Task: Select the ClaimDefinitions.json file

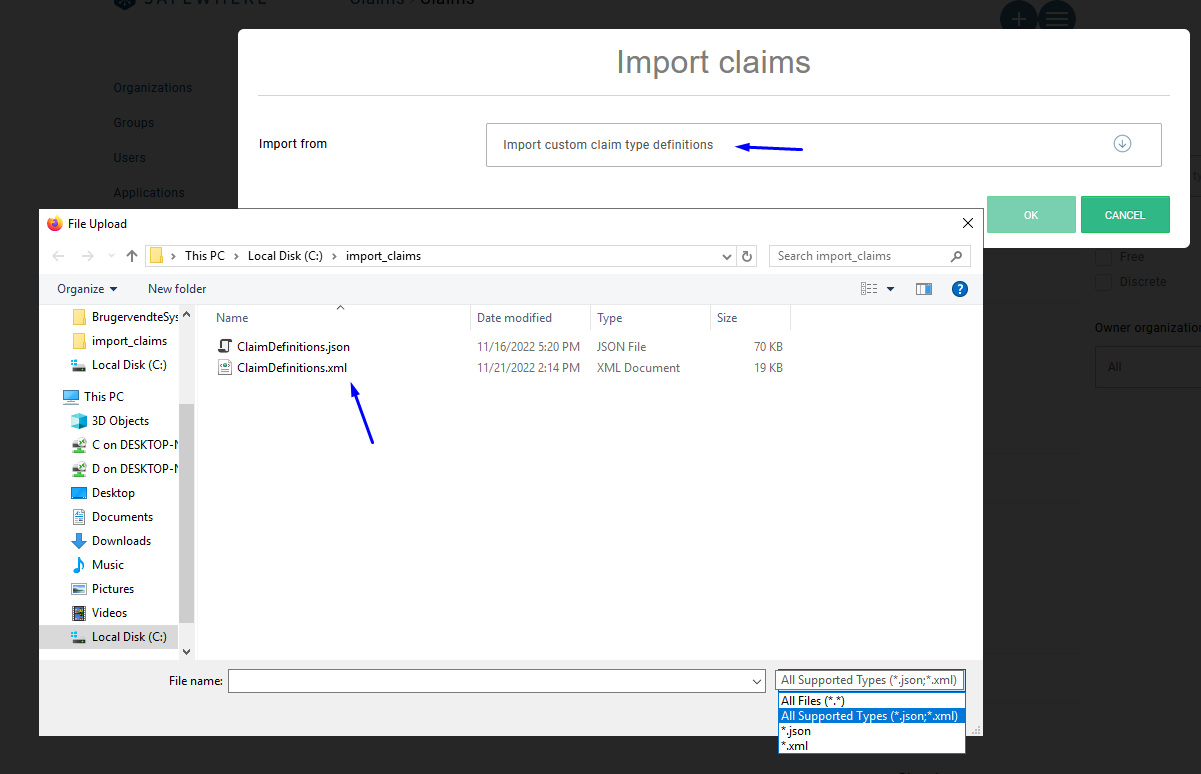Action: [293, 347]
